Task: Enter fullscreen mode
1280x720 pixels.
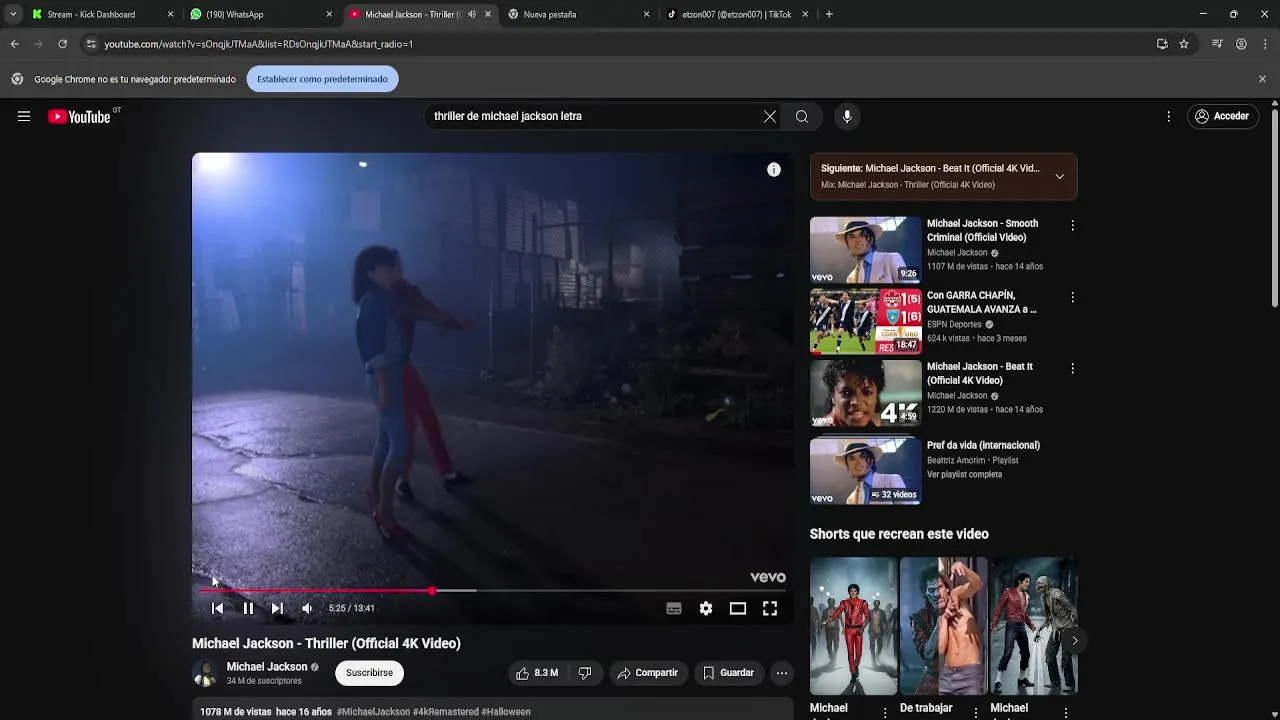Action: pyautogui.click(x=770, y=608)
